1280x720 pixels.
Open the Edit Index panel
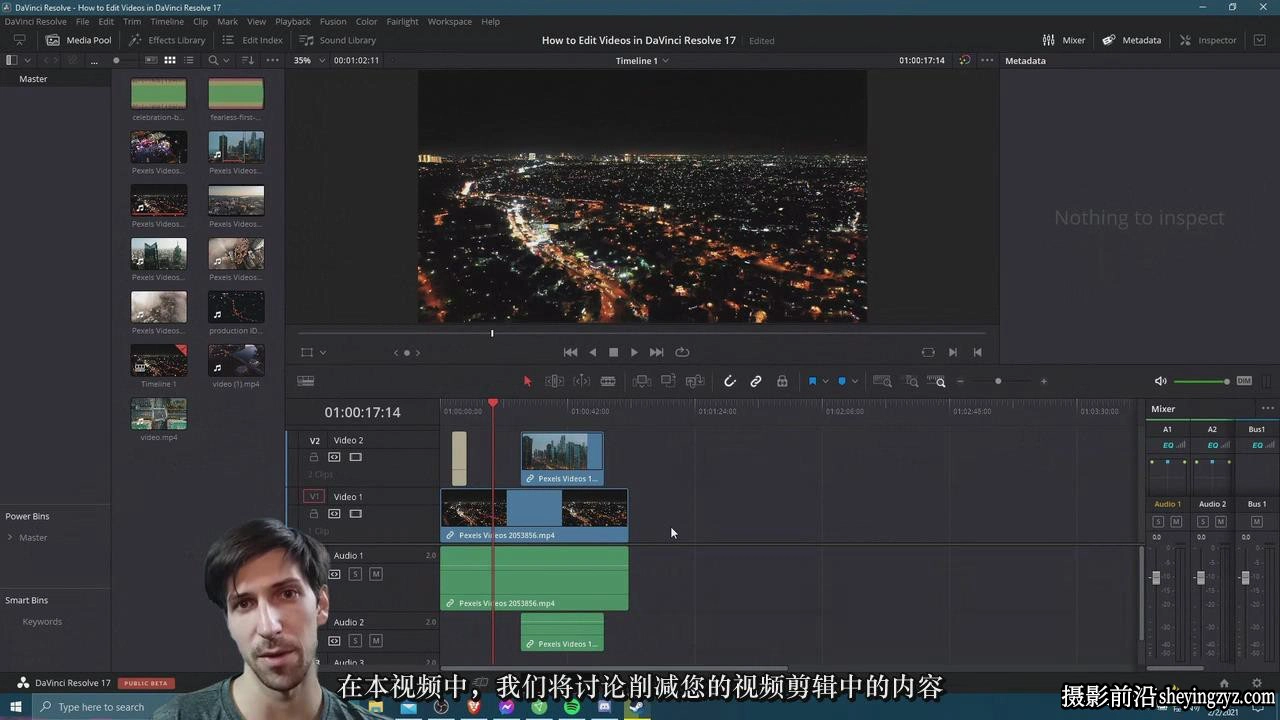click(x=252, y=40)
